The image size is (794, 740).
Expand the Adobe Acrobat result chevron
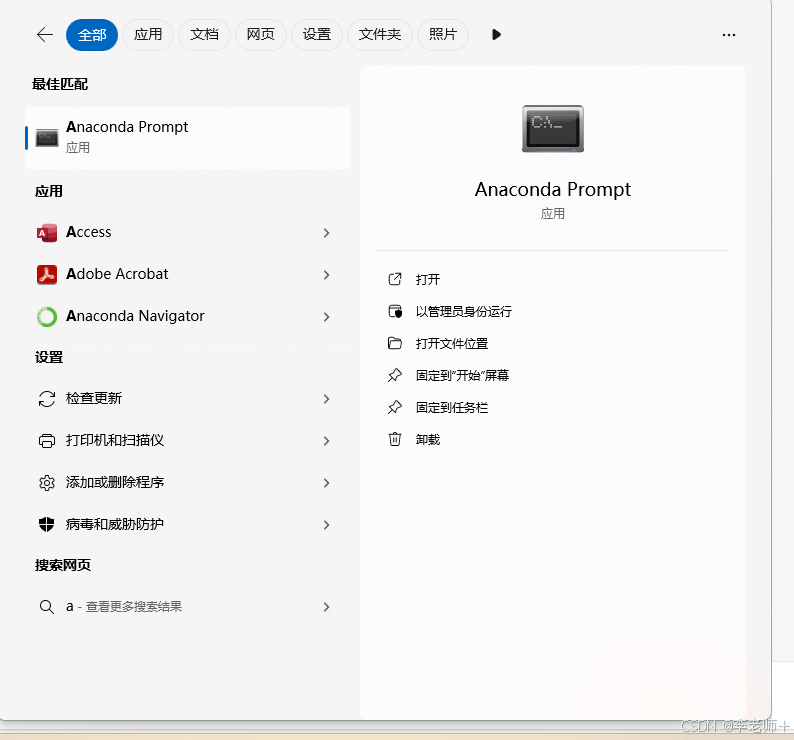[x=327, y=275]
